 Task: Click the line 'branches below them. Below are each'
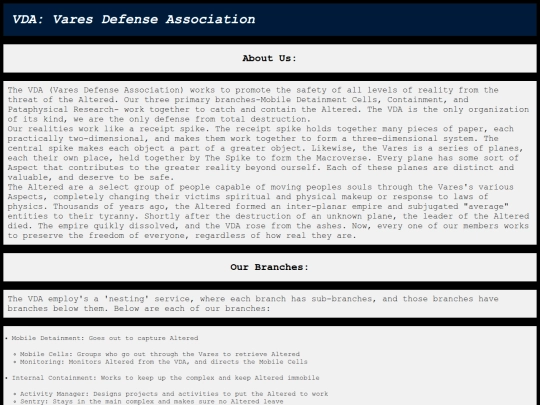point(139,308)
